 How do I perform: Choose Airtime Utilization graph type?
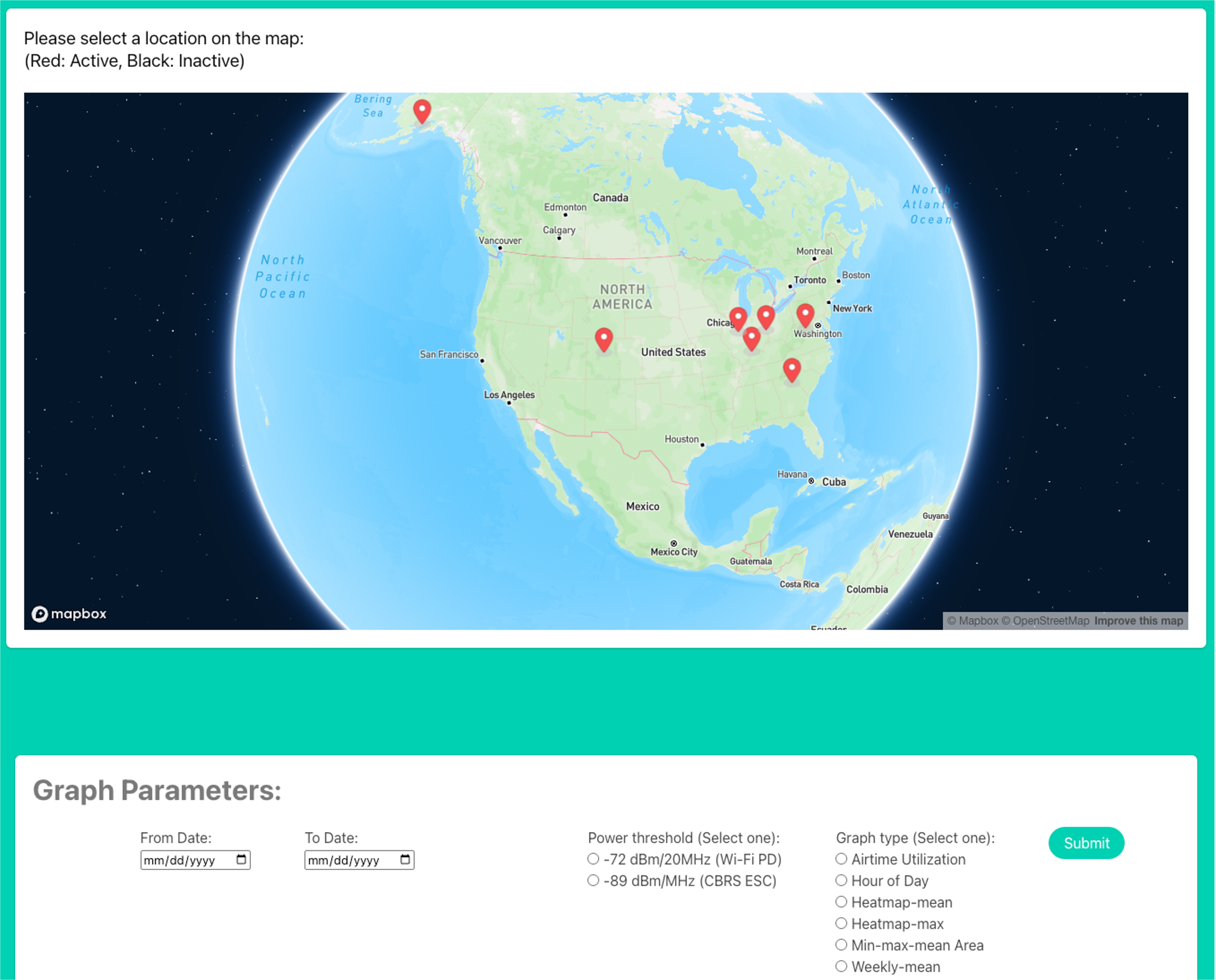point(841,859)
